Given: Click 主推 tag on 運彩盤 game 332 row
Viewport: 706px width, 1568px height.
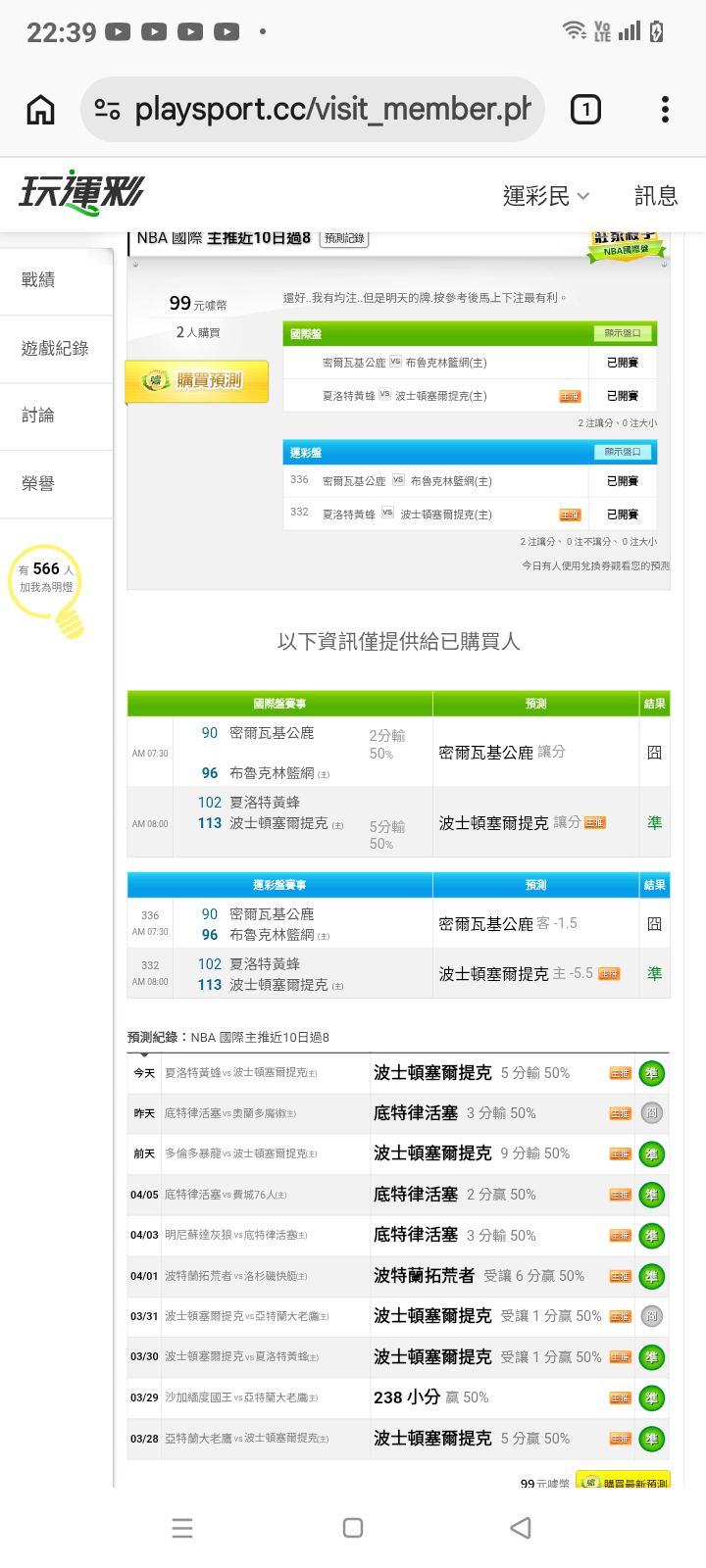Looking at the screenshot, I should [570, 514].
